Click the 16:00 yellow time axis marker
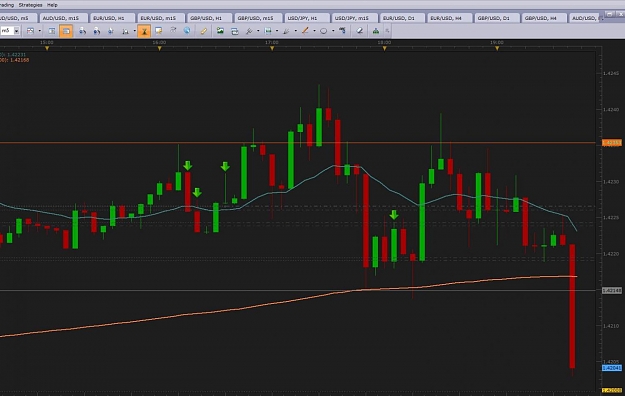Viewport: 625px width, 396px height. 159,48
